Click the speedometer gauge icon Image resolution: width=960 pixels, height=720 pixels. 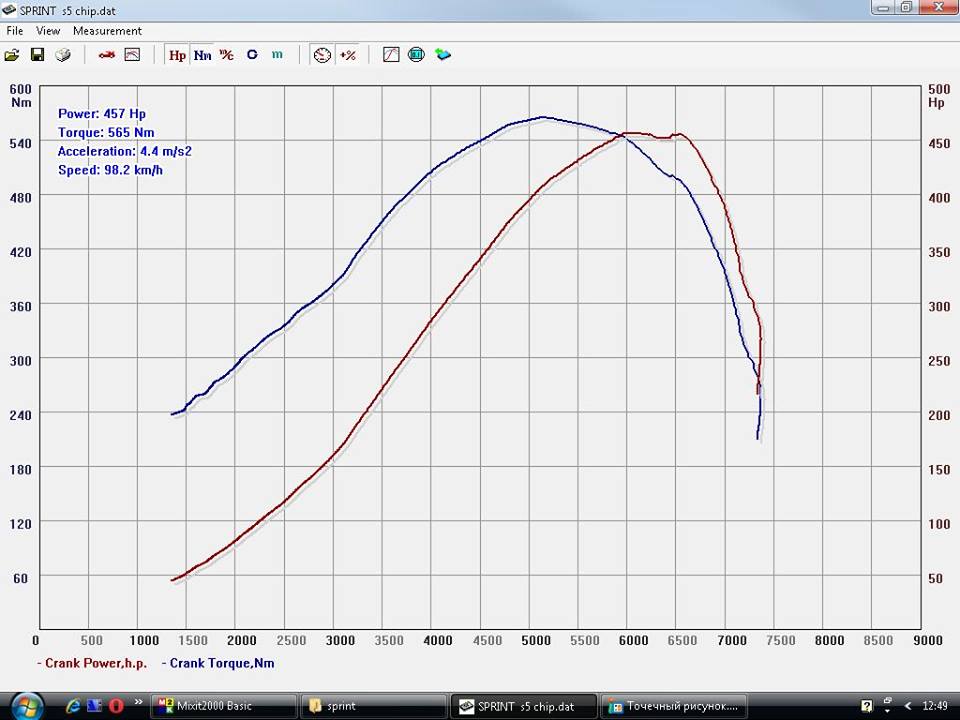point(321,55)
